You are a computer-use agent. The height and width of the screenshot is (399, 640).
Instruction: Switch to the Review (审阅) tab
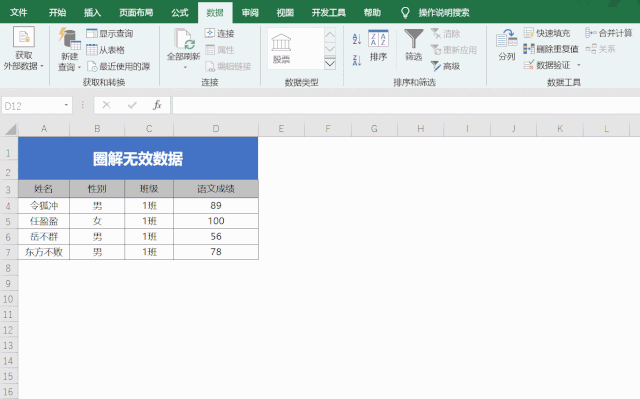[x=250, y=13]
